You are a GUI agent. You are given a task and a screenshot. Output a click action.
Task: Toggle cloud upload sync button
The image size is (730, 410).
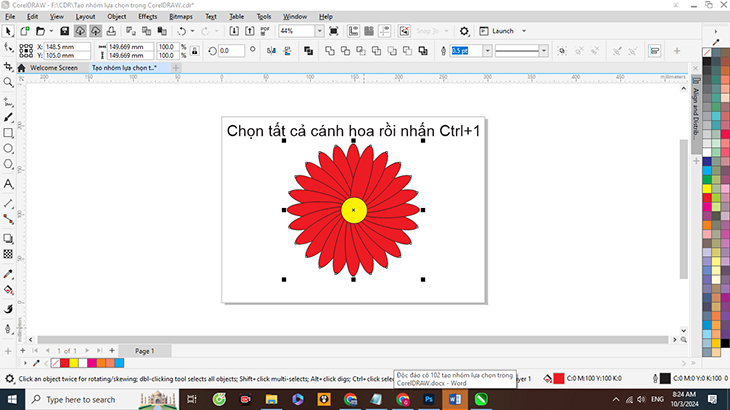95,31
